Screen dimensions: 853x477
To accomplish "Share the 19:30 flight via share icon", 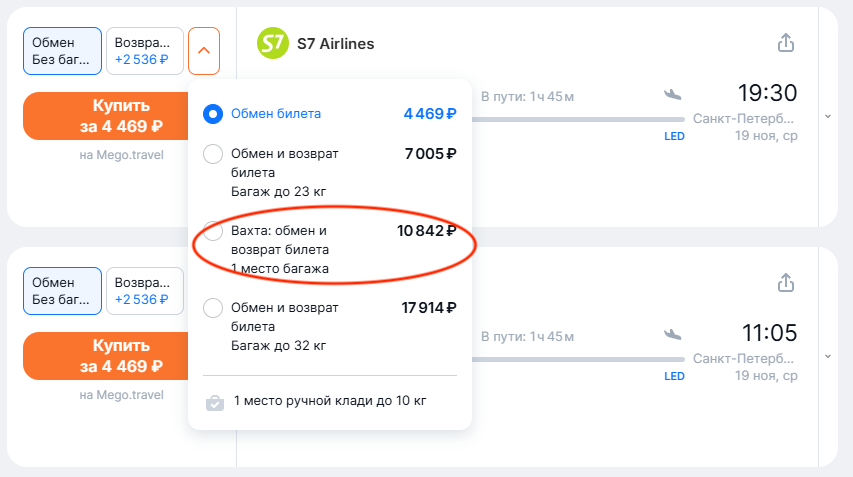I will click(x=785, y=43).
